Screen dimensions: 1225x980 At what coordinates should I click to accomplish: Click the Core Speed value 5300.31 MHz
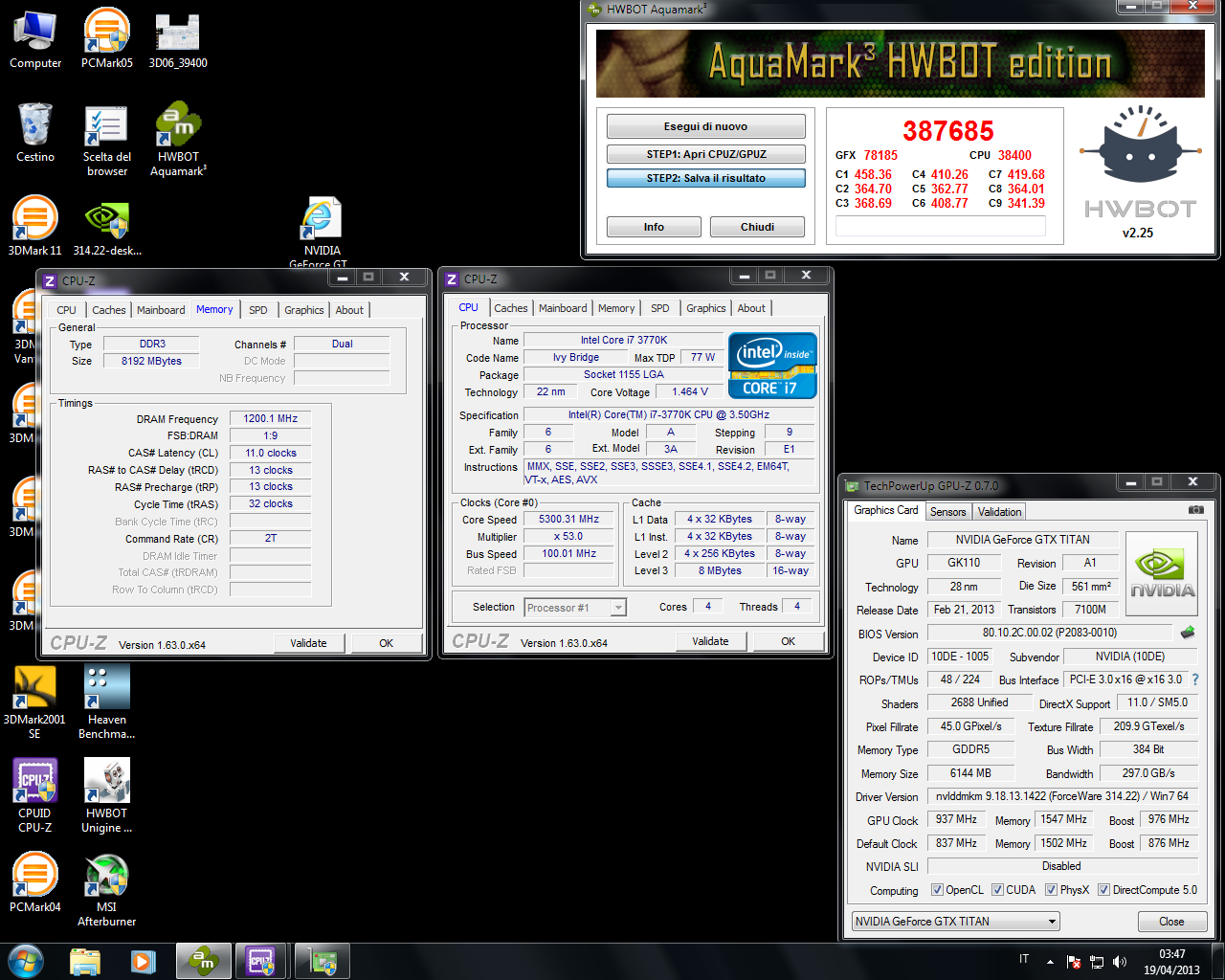coord(568,520)
